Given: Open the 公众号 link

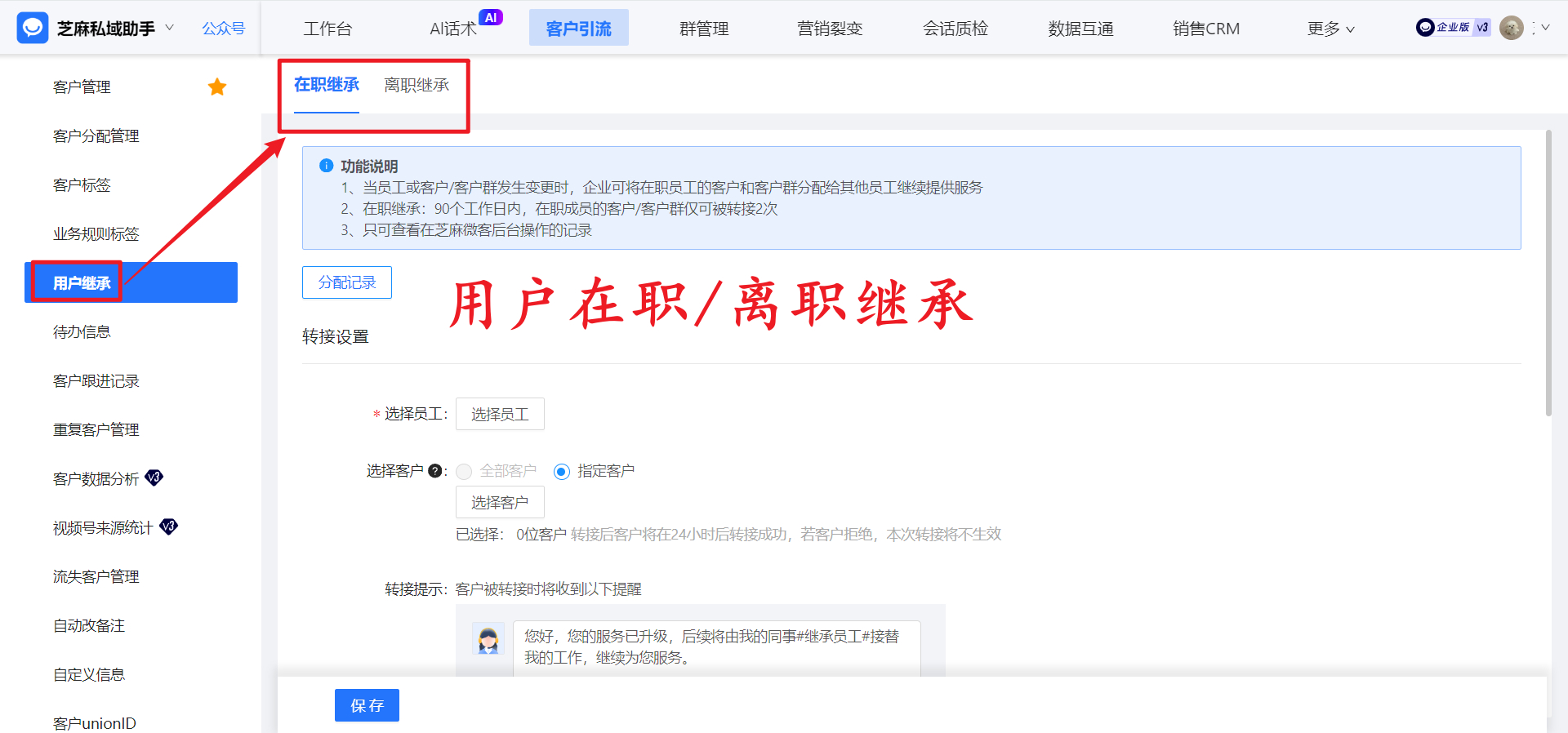Looking at the screenshot, I should click(224, 29).
